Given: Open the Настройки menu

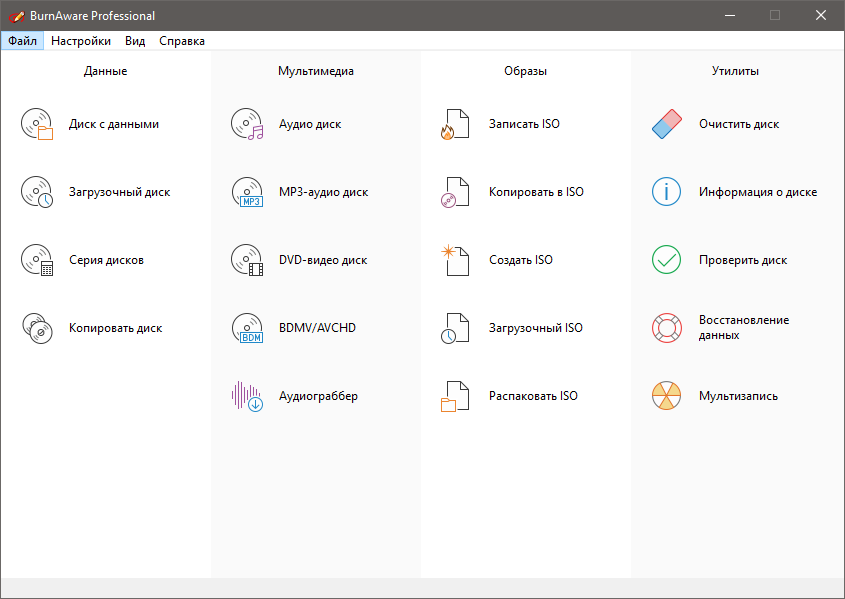Looking at the screenshot, I should point(81,41).
